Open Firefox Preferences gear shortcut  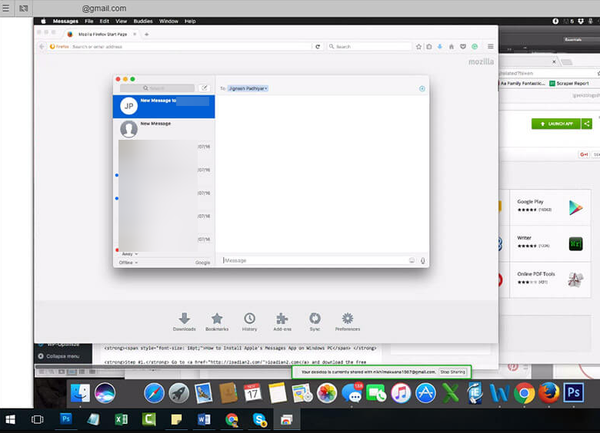coord(347,319)
